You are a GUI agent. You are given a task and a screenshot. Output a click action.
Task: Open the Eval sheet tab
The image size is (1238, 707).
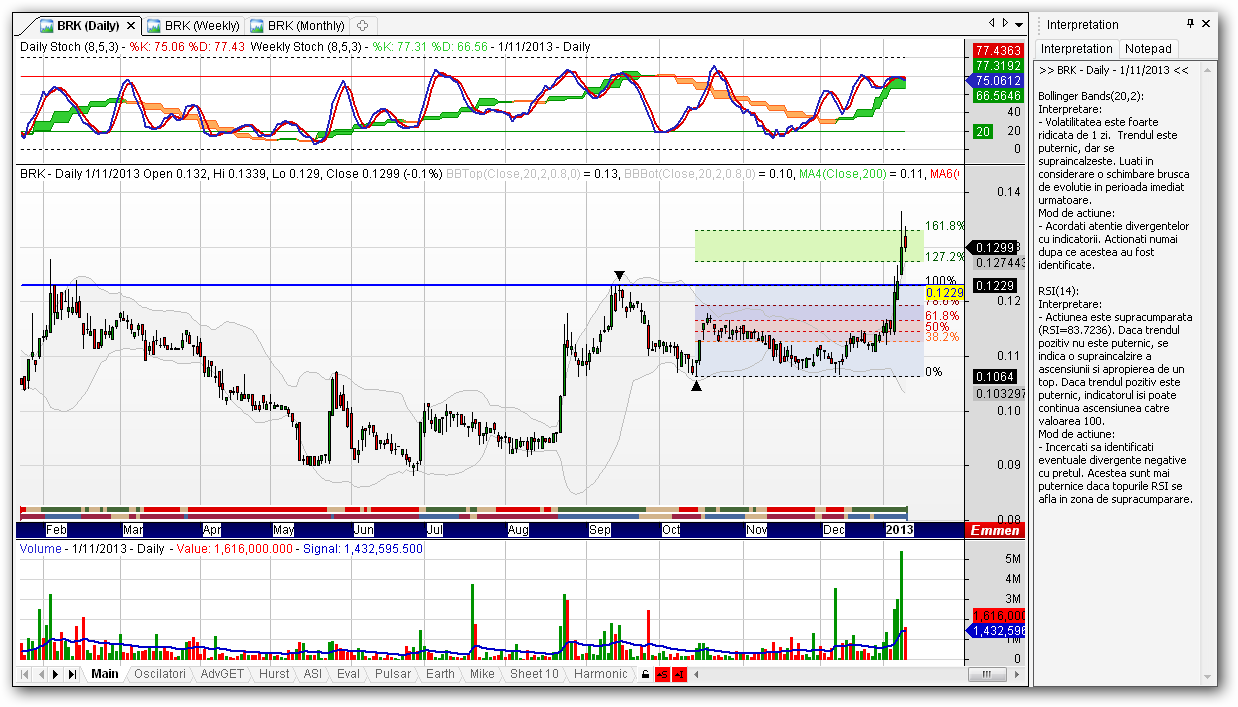click(x=349, y=674)
